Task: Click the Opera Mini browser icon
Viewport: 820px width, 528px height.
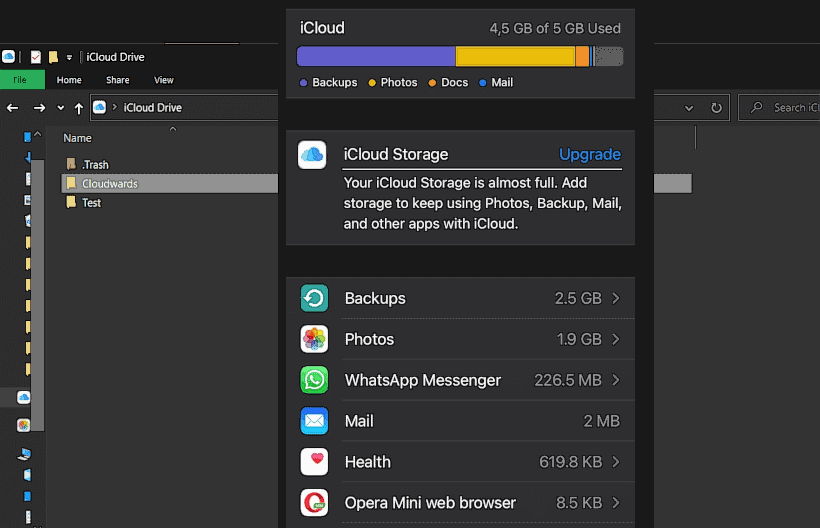Action: point(314,502)
